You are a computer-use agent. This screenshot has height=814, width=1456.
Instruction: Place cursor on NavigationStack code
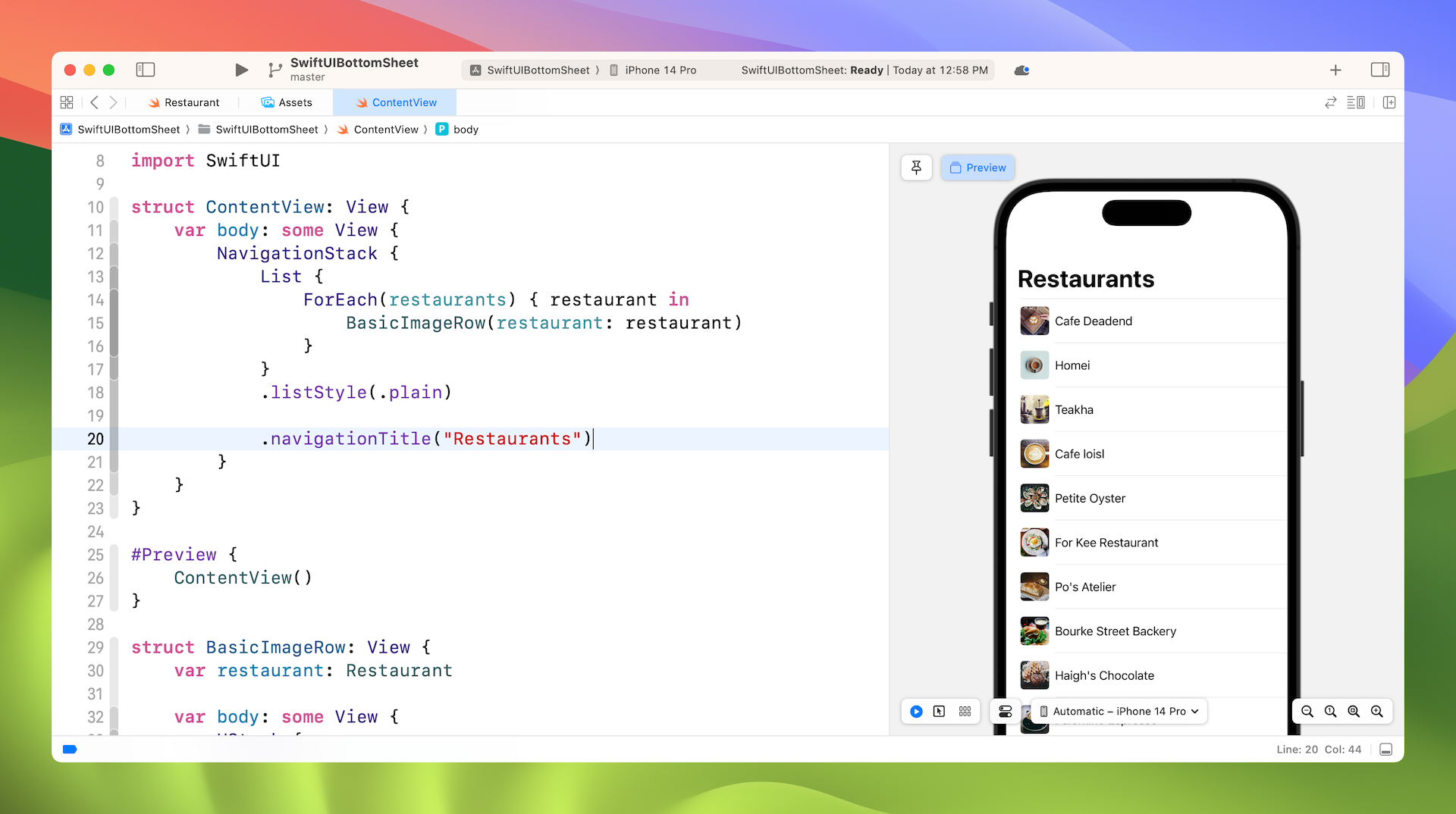pos(297,254)
